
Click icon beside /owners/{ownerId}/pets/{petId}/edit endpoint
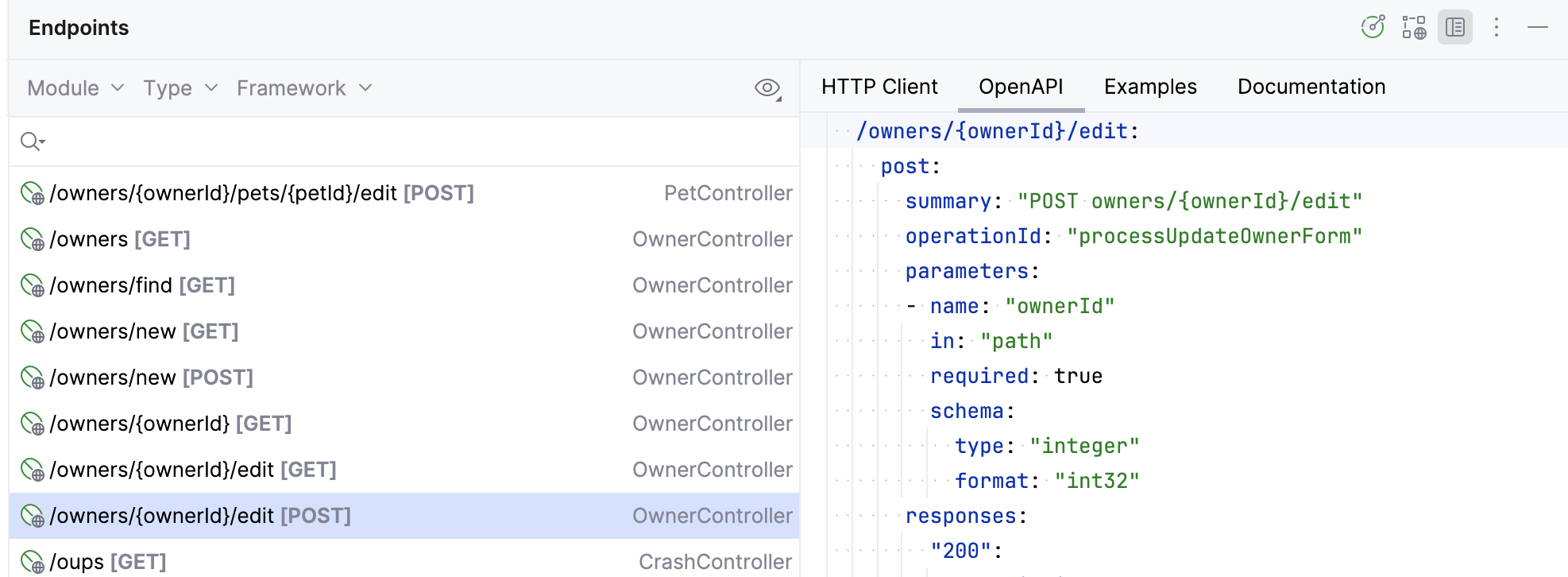pyautogui.click(x=32, y=193)
